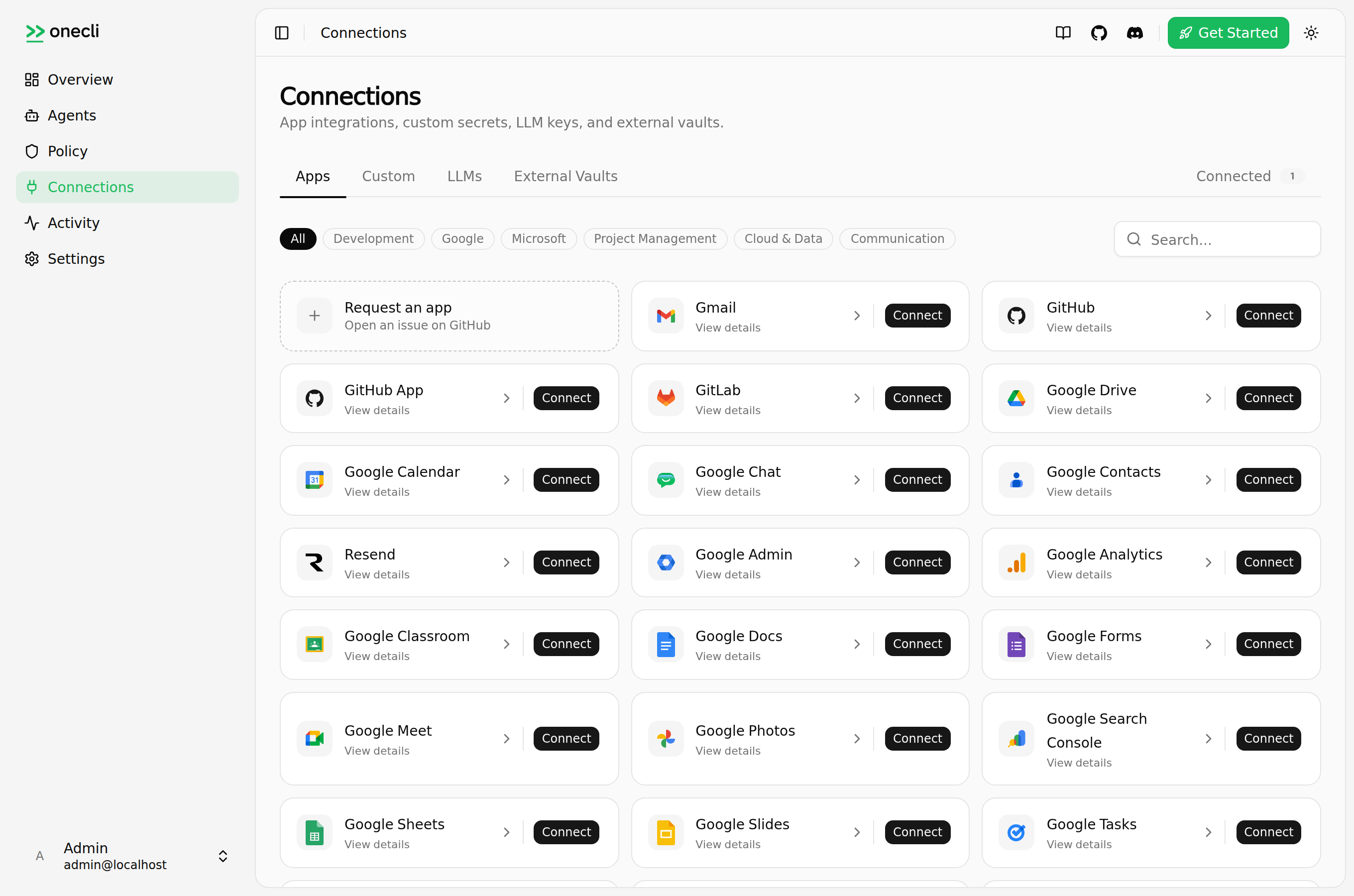Switch to the Custom tab
This screenshot has width=1354, height=896.
click(x=388, y=176)
